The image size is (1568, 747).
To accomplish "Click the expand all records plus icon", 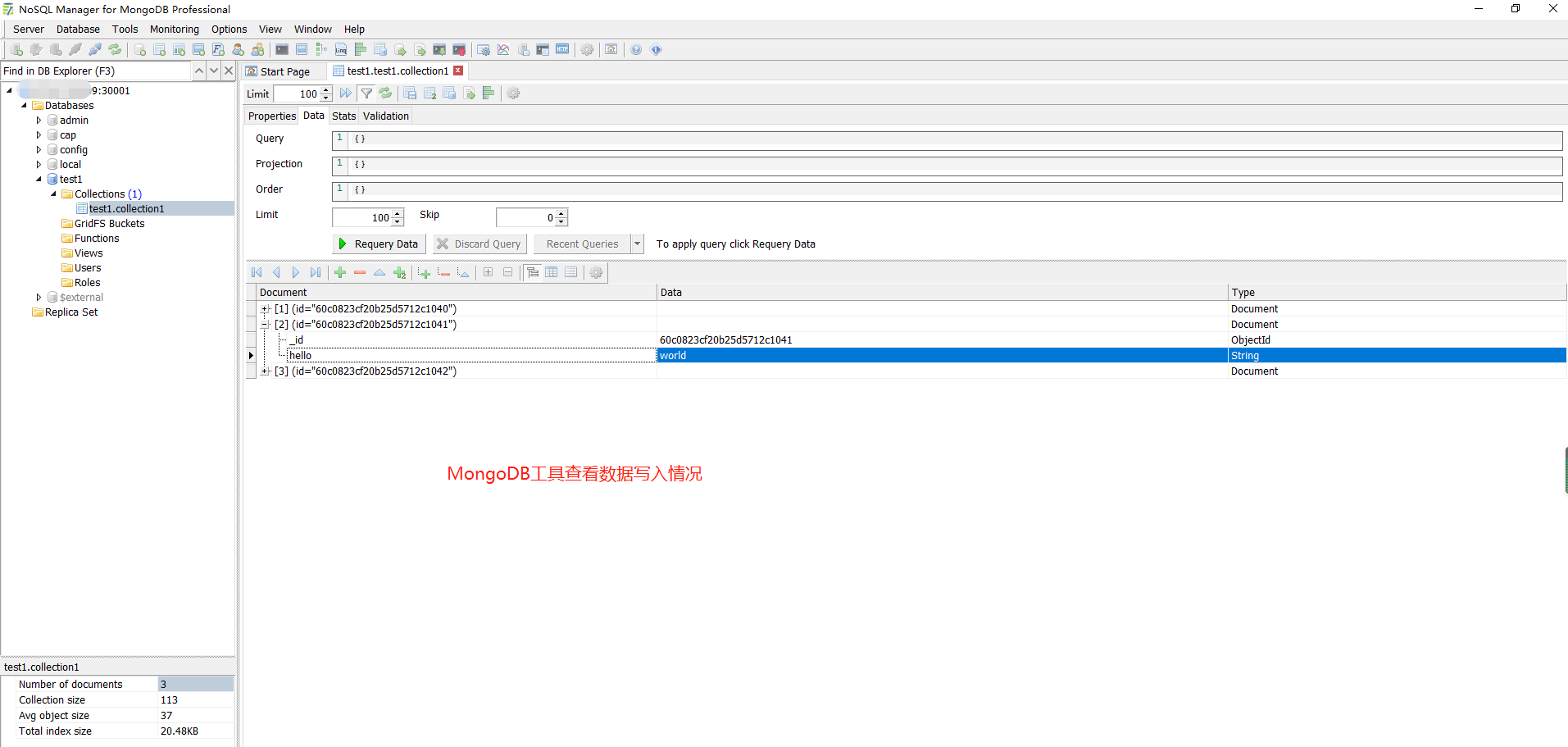I will (x=488, y=272).
